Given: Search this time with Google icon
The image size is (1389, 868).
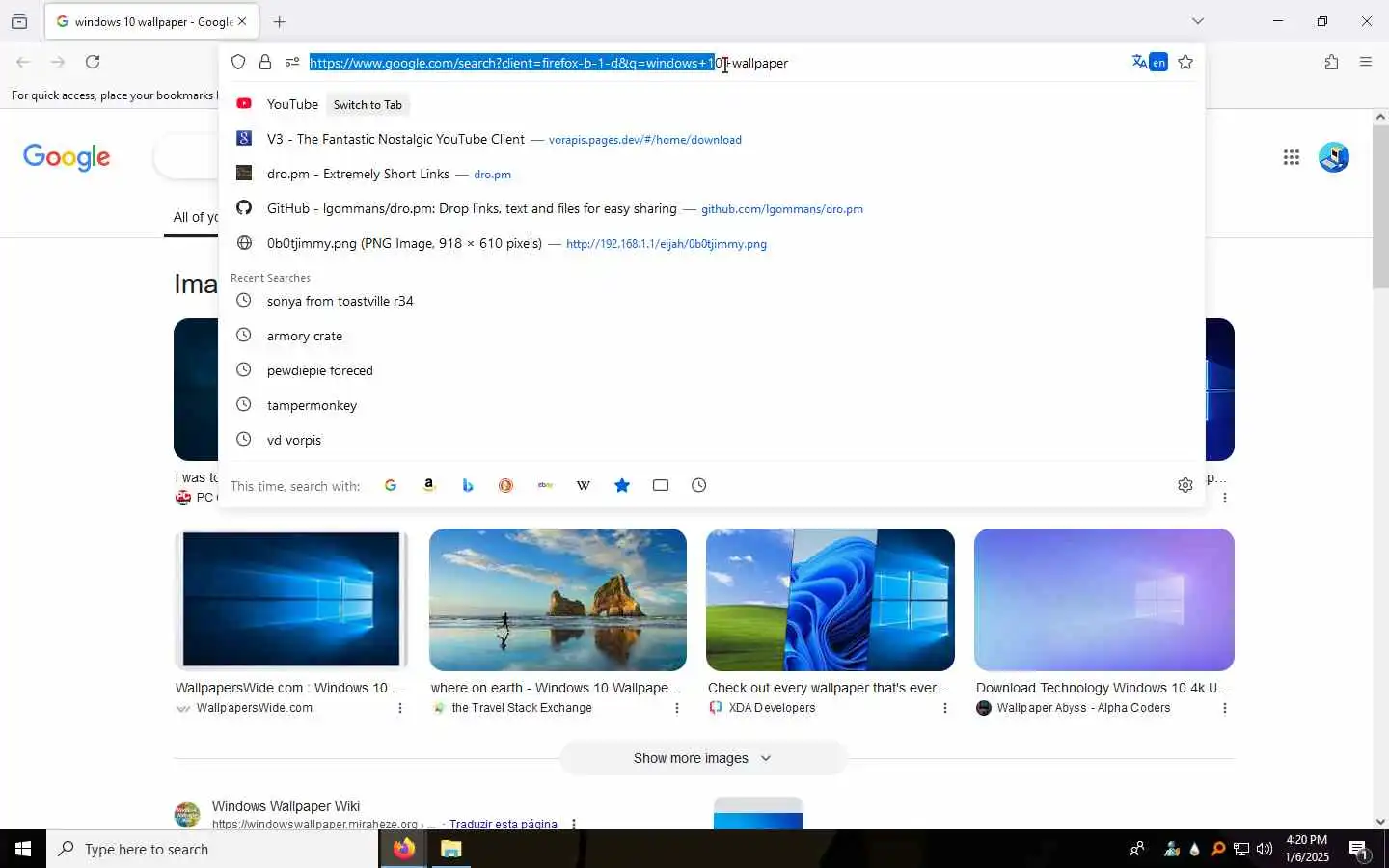Looking at the screenshot, I should coord(391,485).
